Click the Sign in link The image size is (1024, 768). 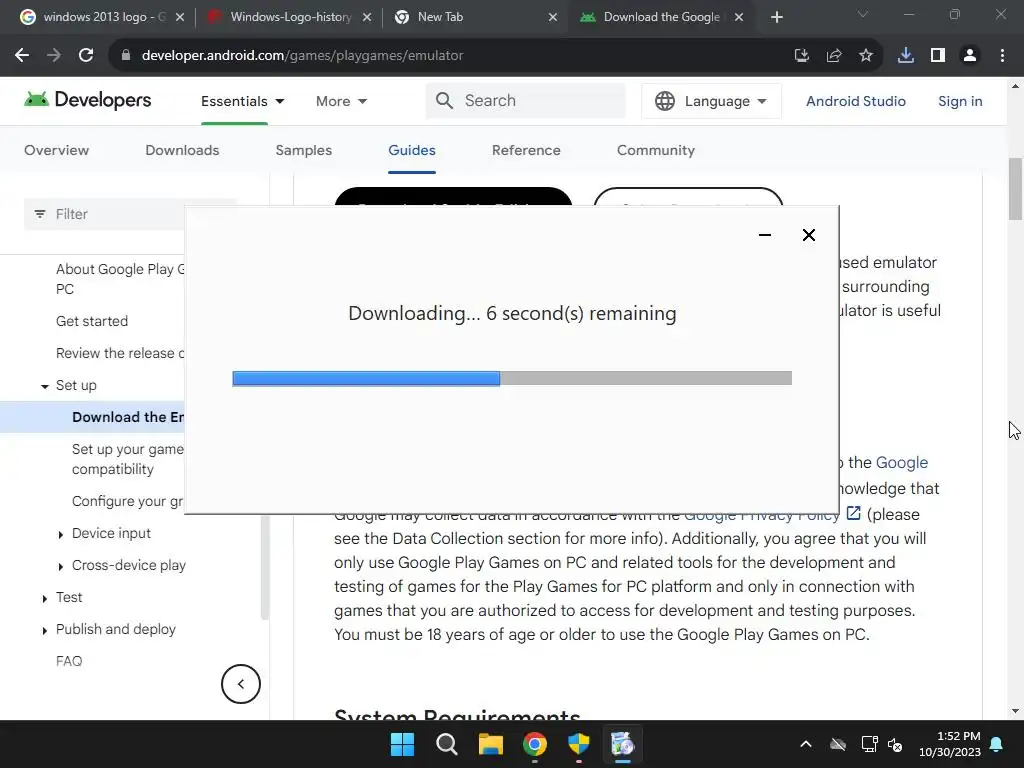pyautogui.click(x=960, y=101)
